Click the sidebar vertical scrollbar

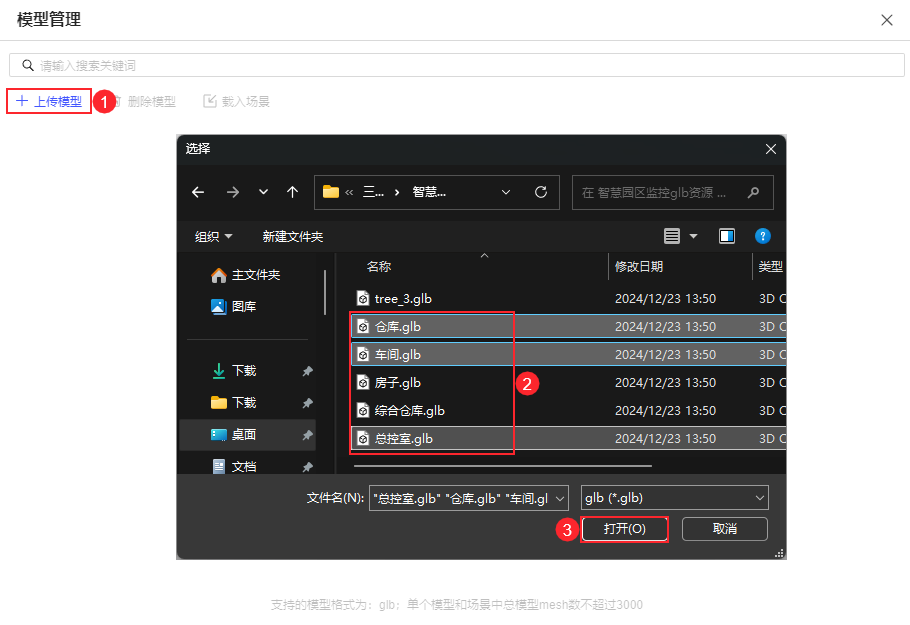point(325,292)
